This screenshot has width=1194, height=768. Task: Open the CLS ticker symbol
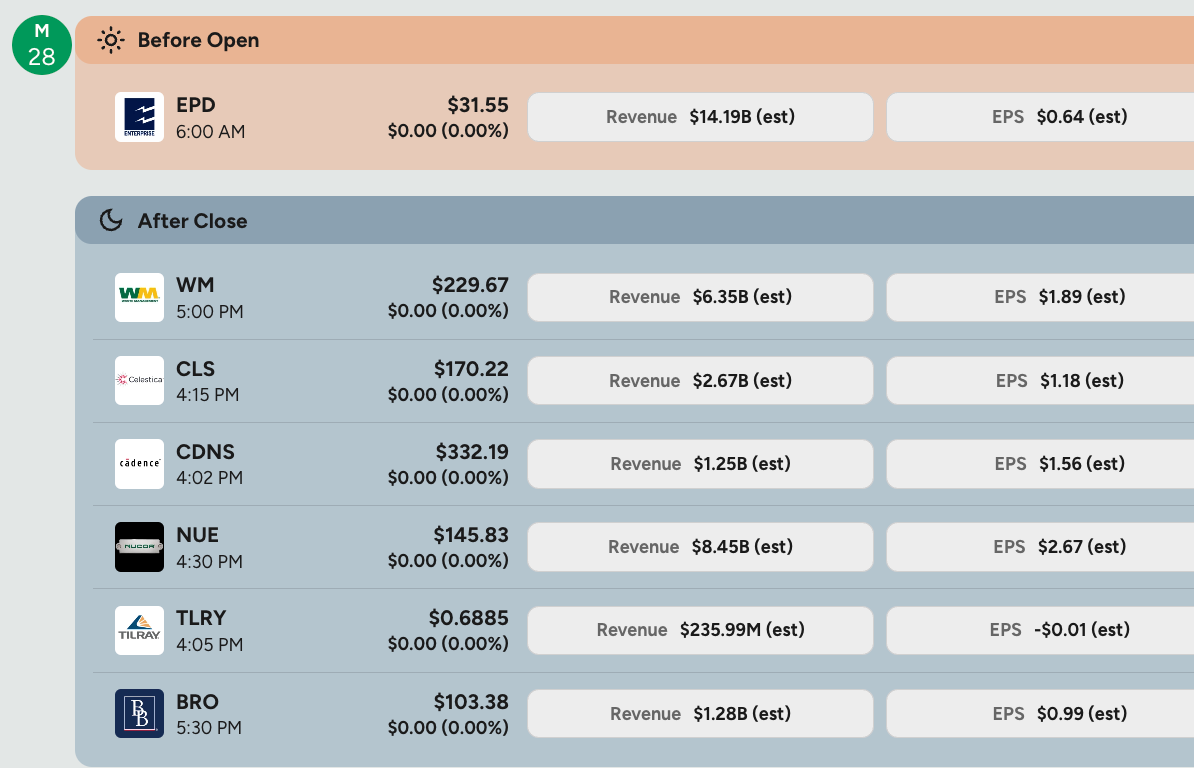point(196,368)
